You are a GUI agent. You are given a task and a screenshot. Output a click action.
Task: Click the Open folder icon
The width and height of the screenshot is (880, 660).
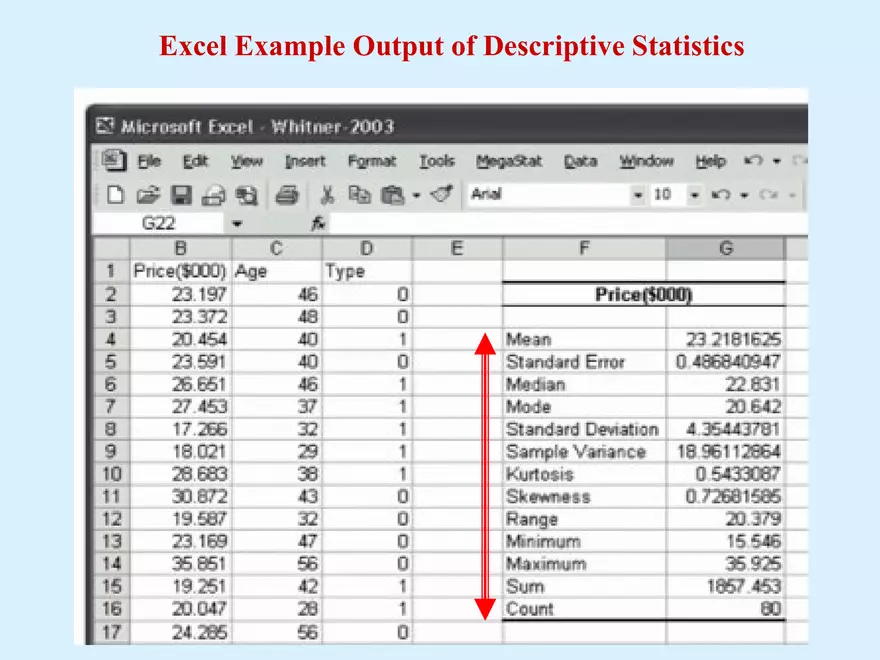click(x=148, y=195)
